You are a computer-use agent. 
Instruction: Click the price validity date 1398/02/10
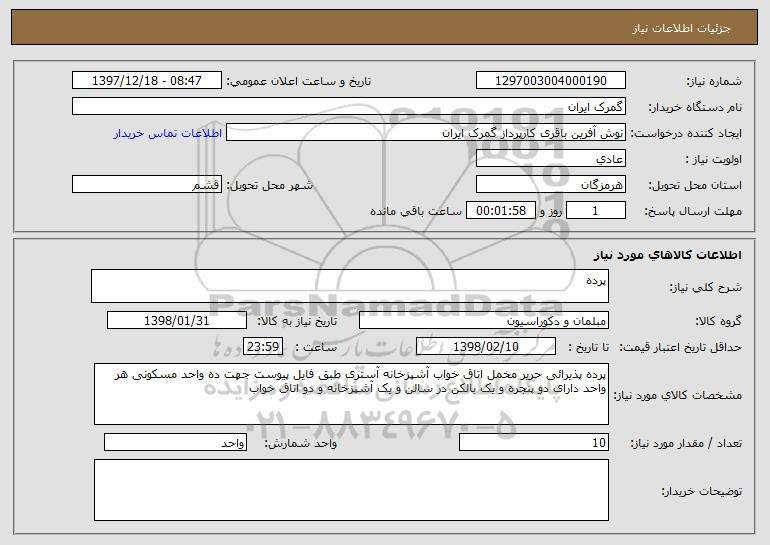click(x=486, y=347)
